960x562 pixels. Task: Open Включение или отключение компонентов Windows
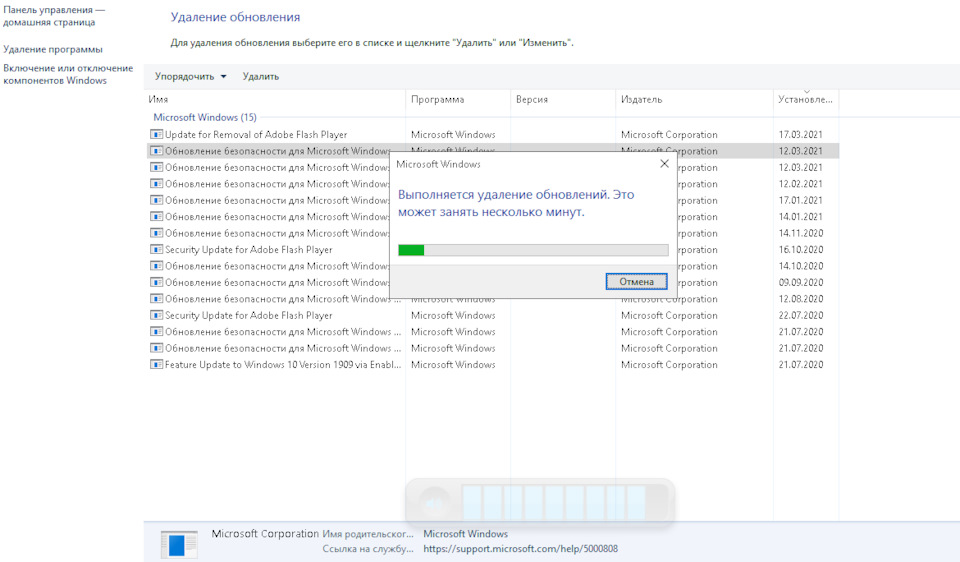(67, 74)
